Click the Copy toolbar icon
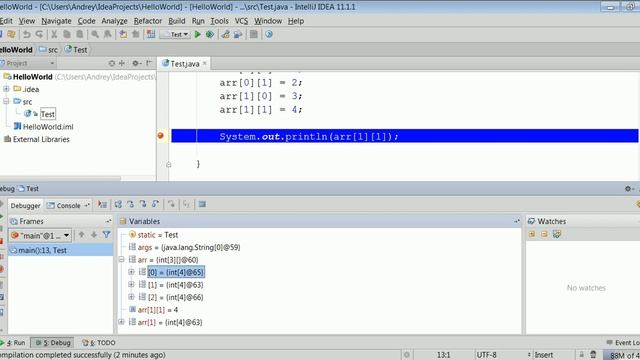 (67, 35)
